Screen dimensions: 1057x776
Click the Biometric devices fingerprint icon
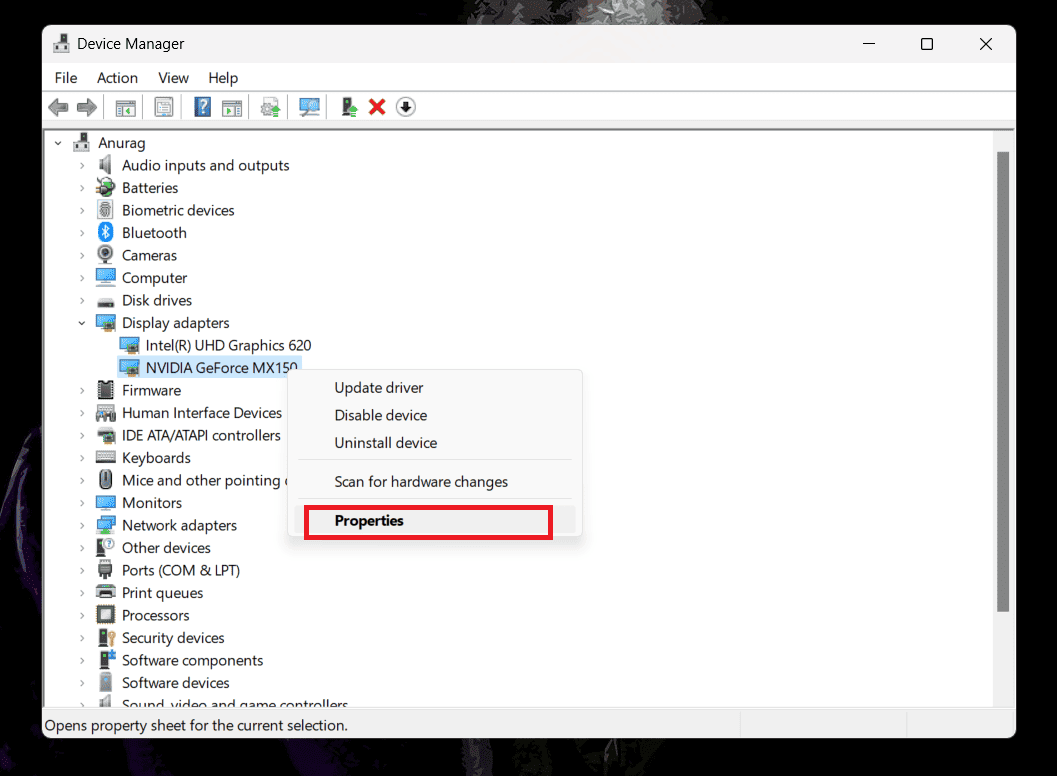tap(105, 210)
